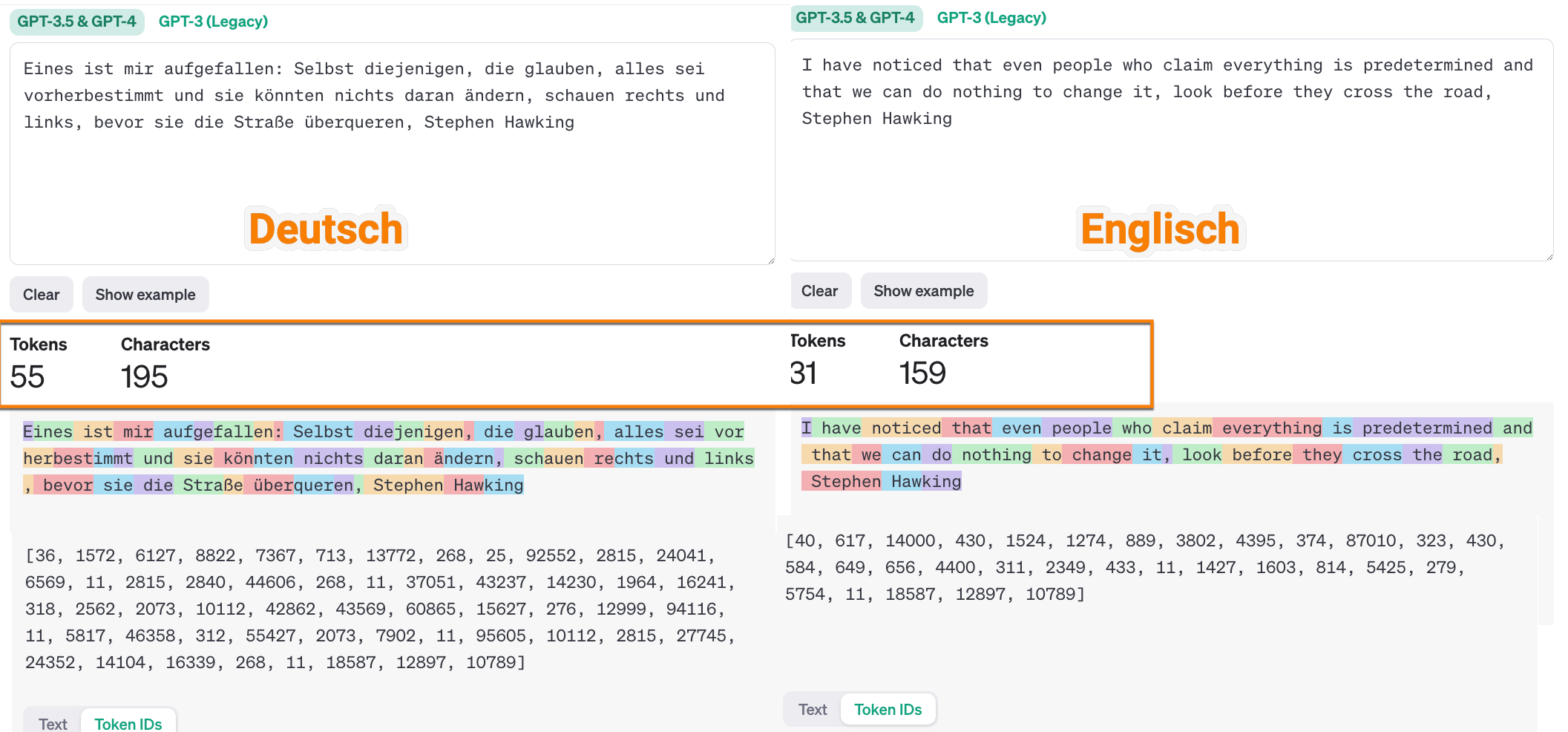Focus the German input text area

click(x=392, y=163)
